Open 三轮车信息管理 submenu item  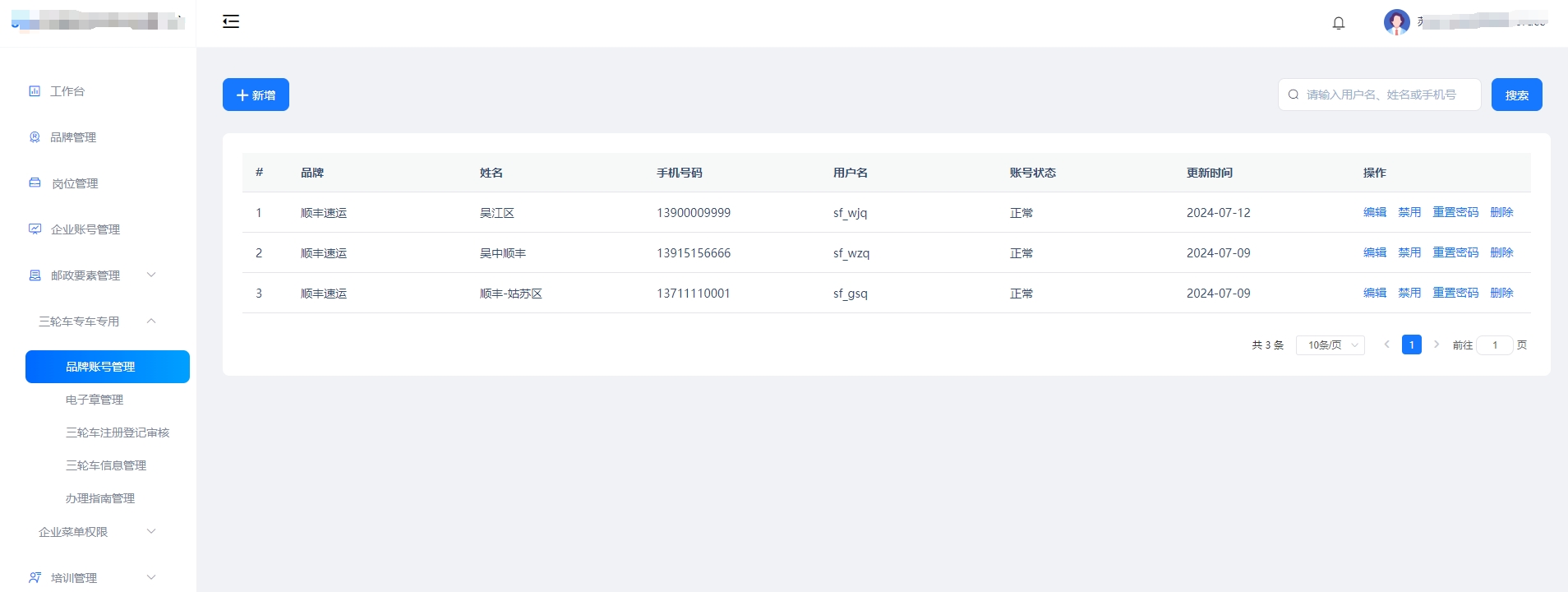coord(106,465)
